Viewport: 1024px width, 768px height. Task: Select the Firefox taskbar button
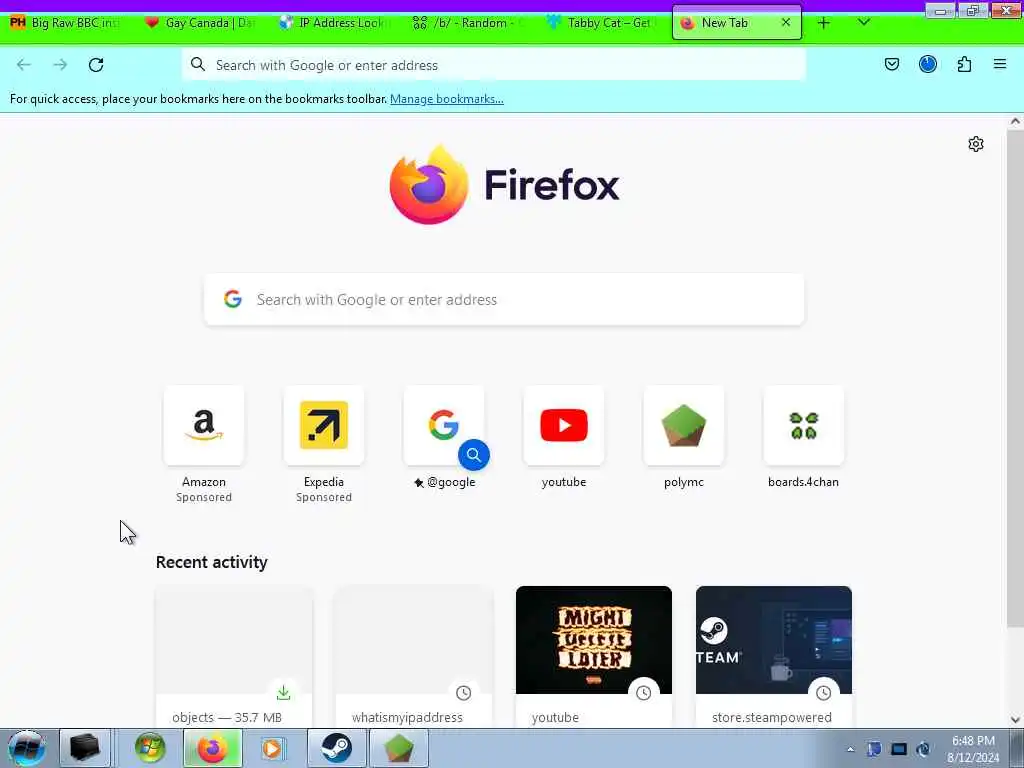coord(213,748)
